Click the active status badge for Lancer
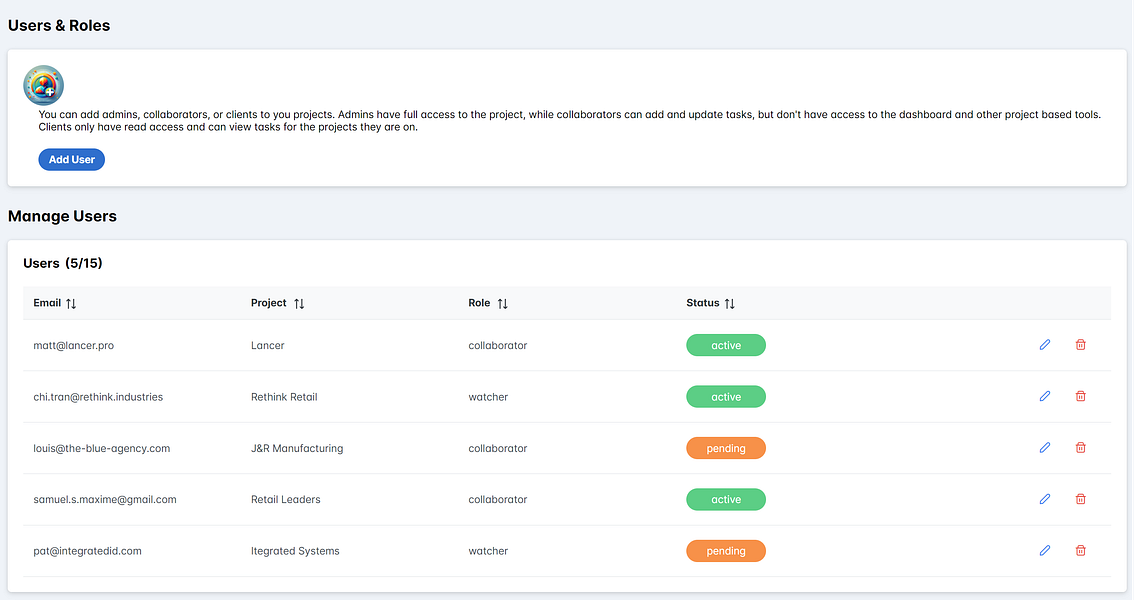 (x=726, y=346)
